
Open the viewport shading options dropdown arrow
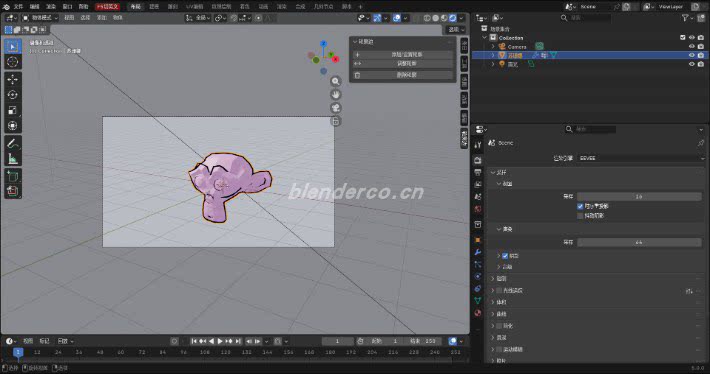point(461,18)
